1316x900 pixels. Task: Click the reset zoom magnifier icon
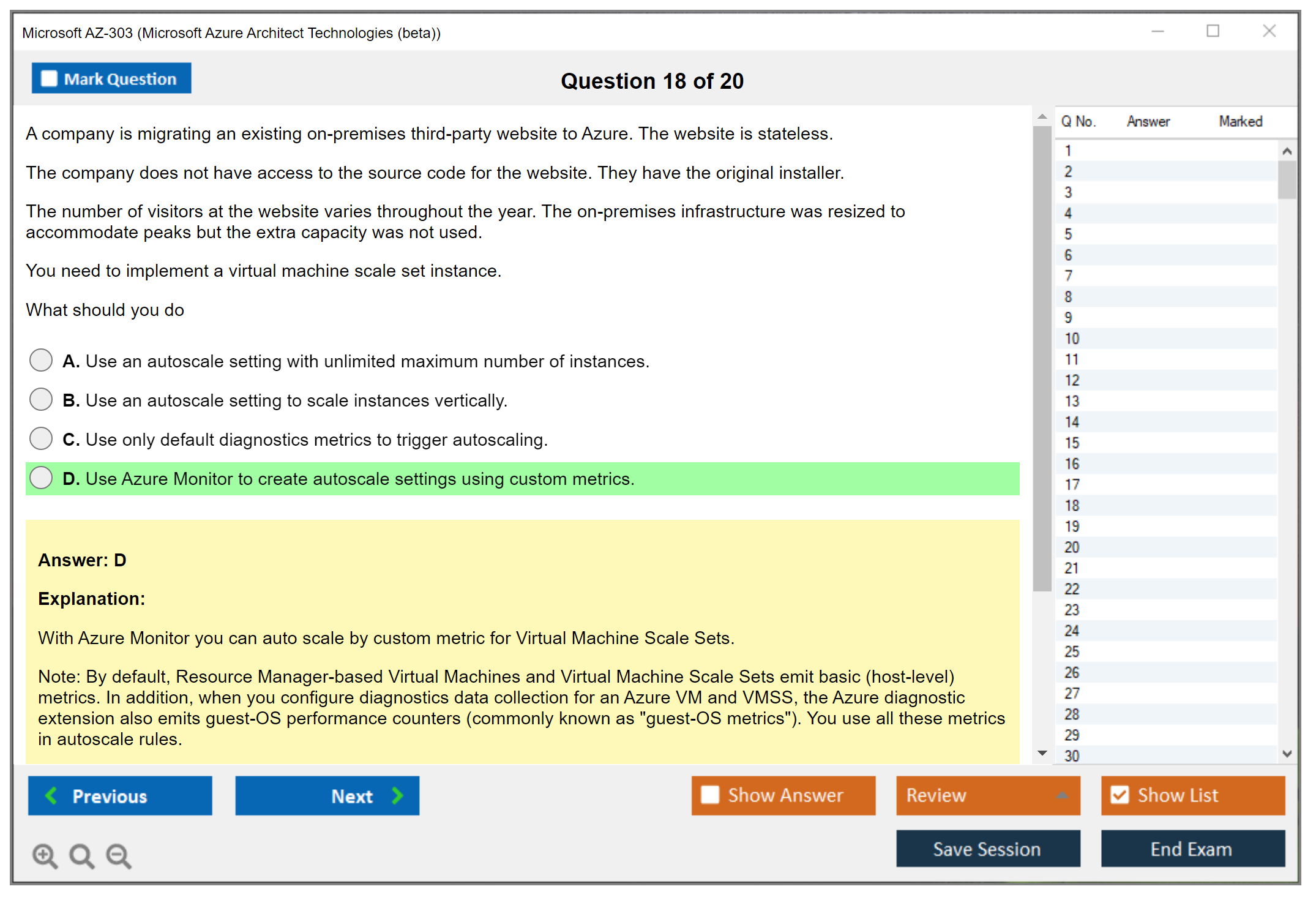pos(81,855)
